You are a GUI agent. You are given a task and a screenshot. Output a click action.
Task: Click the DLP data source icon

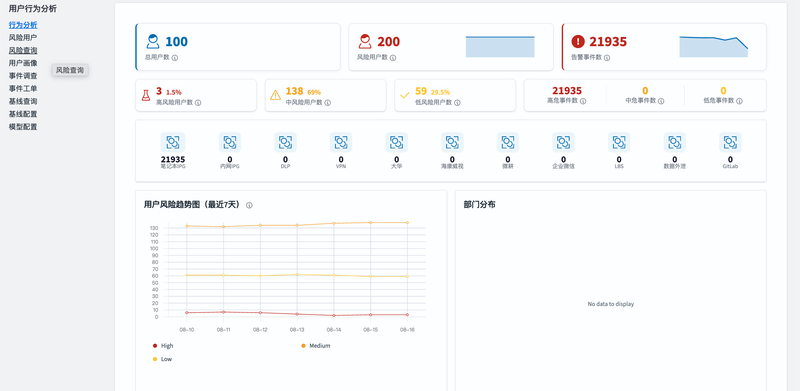click(x=285, y=142)
